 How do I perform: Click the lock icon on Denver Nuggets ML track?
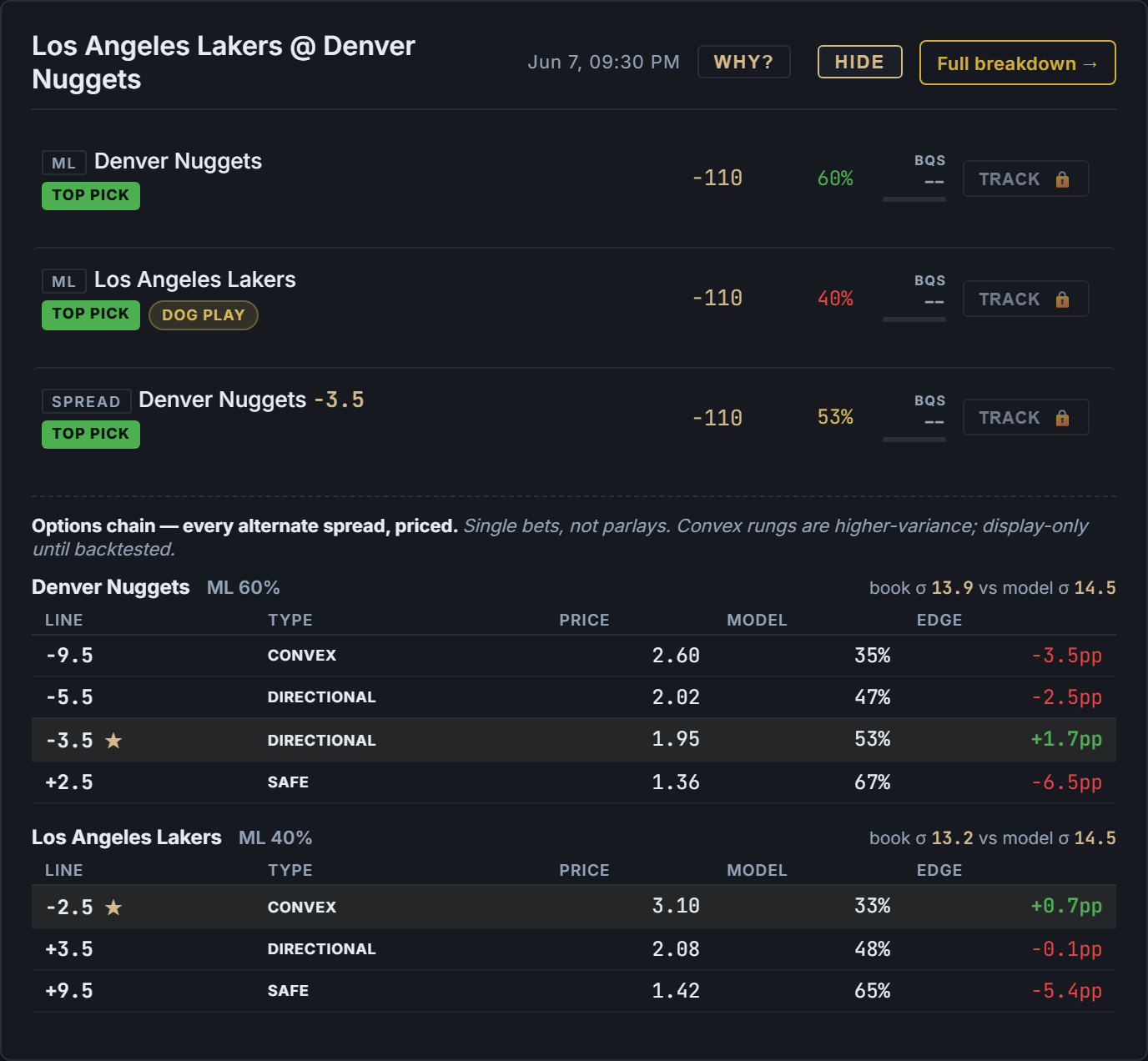[x=1062, y=179]
